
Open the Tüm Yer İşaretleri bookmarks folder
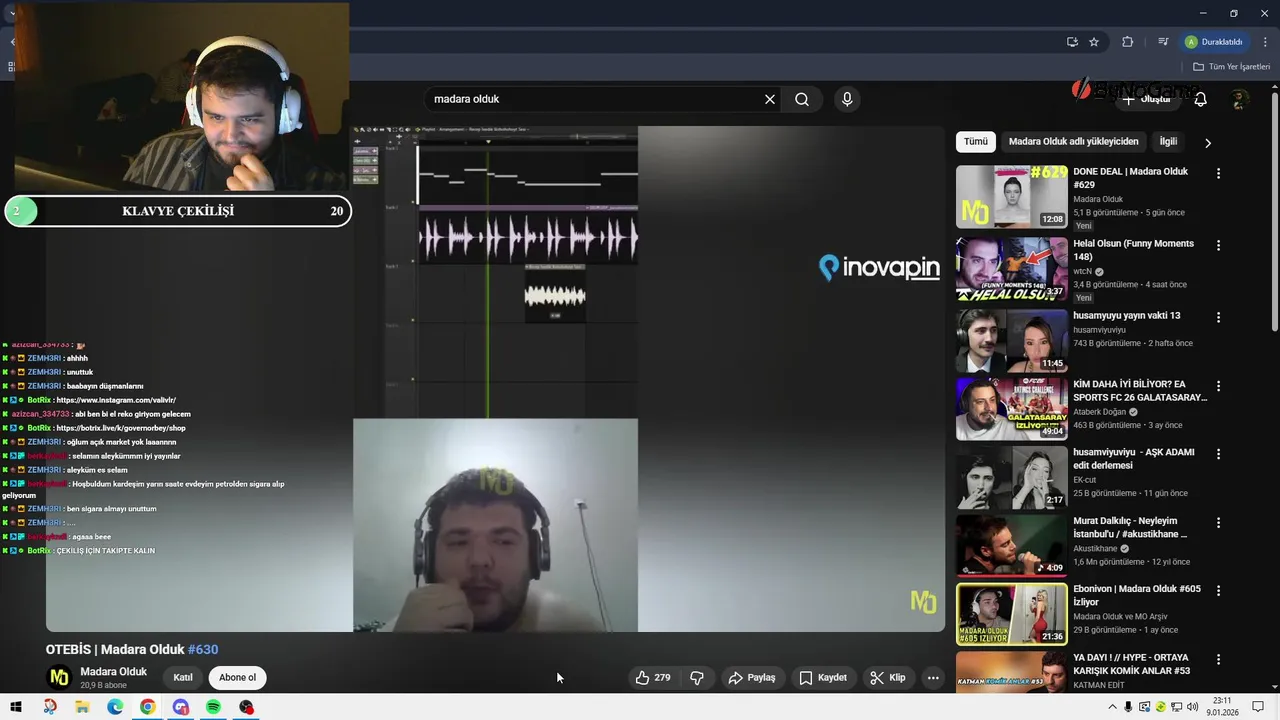tap(1231, 67)
